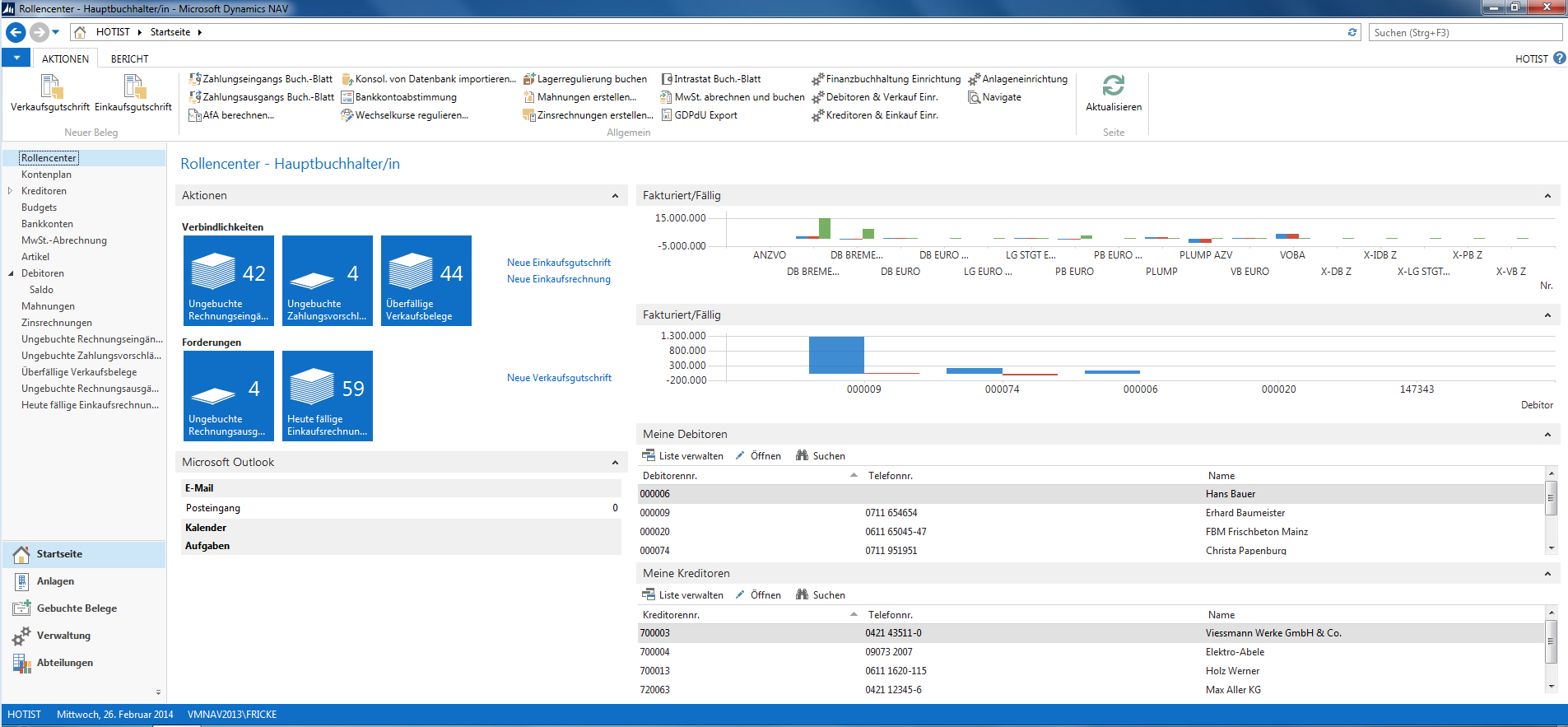Expand Kreditoren tree node
Viewport: 1568px width, 727px height.
click(x=10, y=191)
